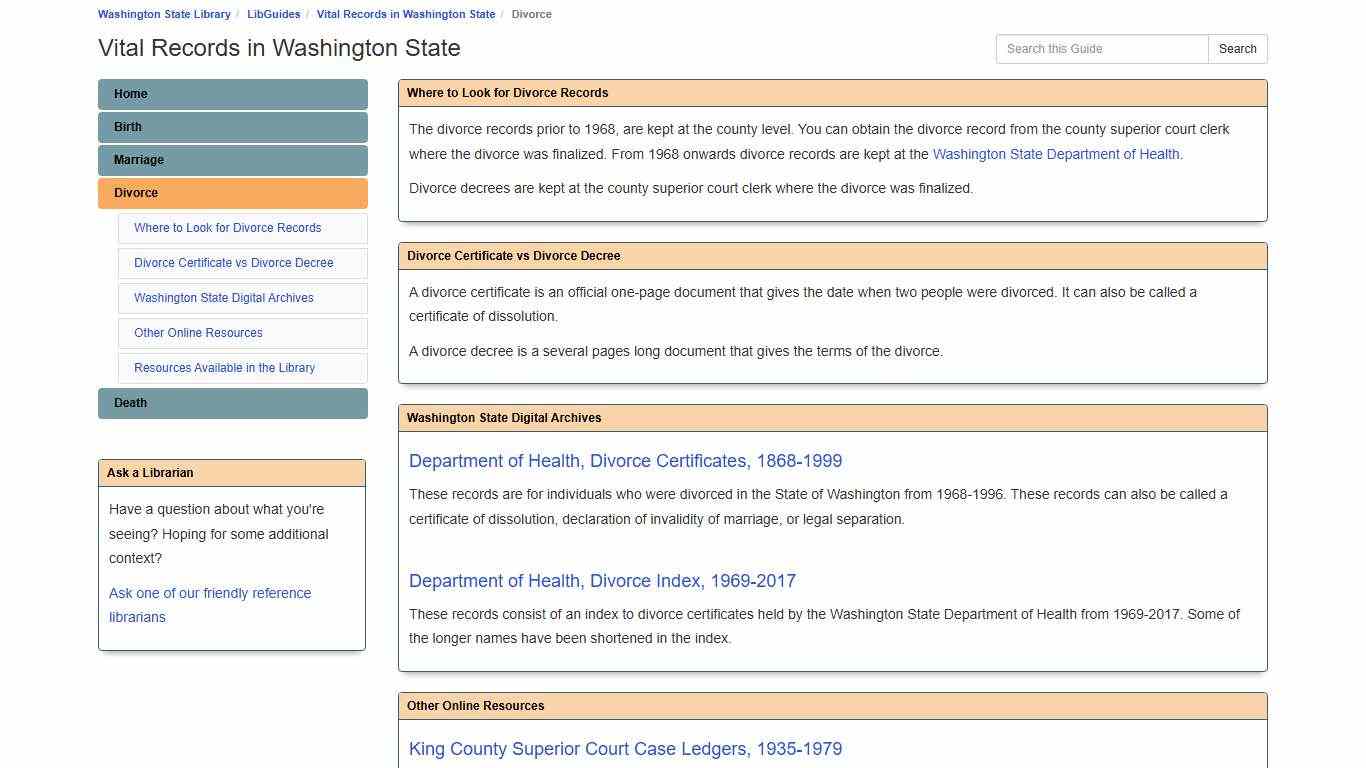Screen dimensions: 1366x768
Task: Click the Divorce breadcrumb item
Action: tap(531, 14)
